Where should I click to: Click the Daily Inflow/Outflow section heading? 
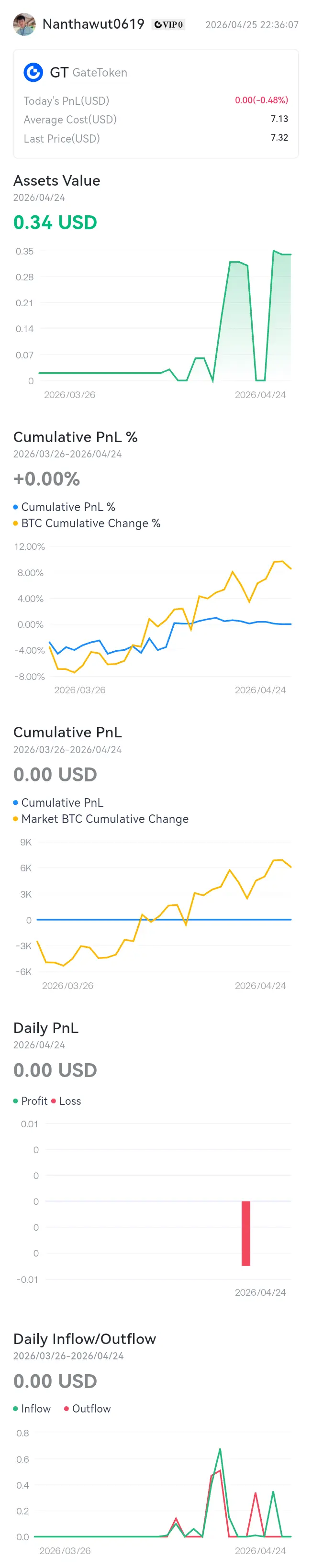click(85, 1338)
